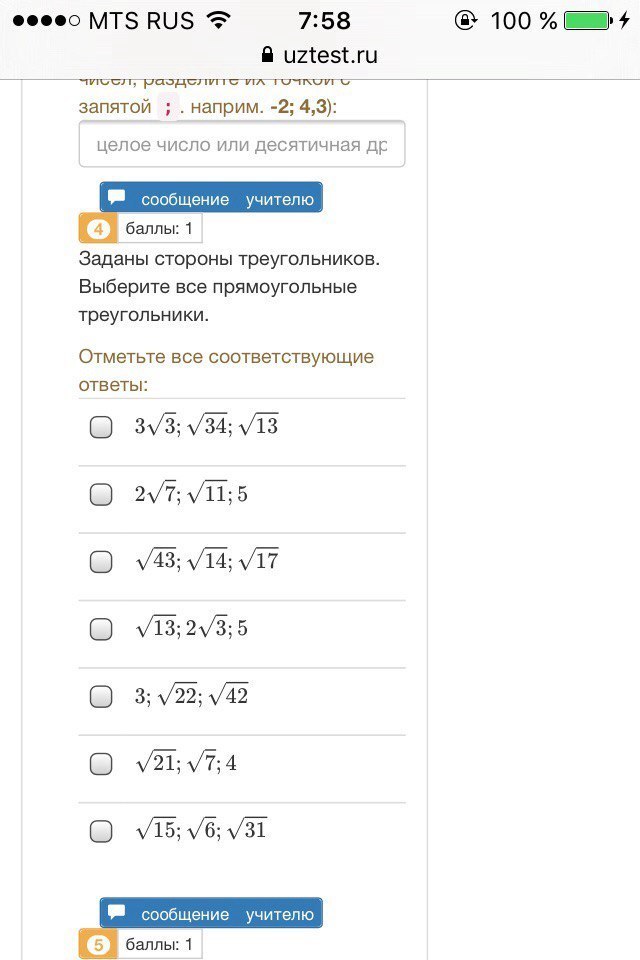Click the answer input field above question 4
Image resolution: width=640 pixels, height=960 pixels.
(242, 145)
